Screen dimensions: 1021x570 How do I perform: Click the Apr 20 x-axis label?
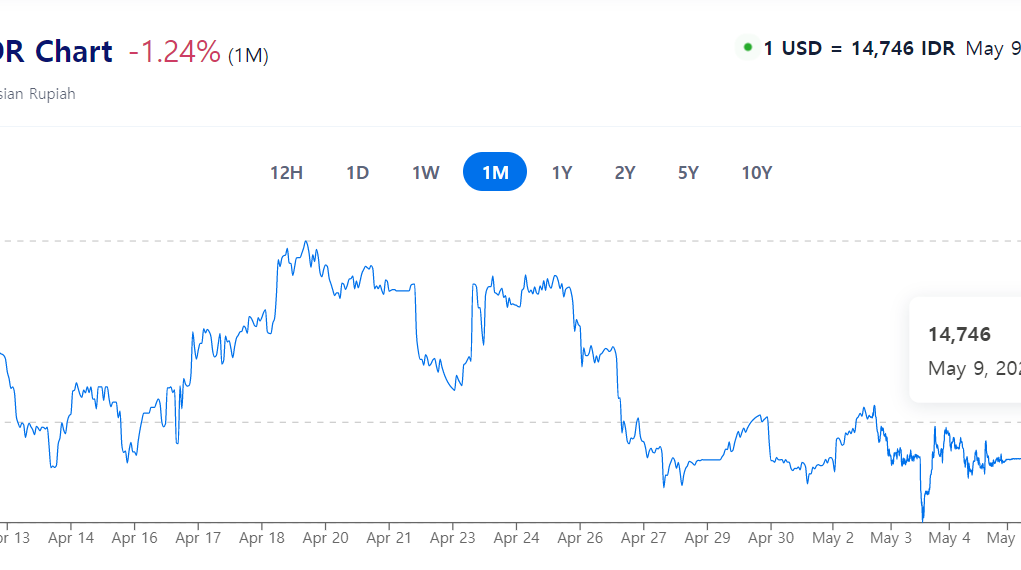(x=325, y=538)
